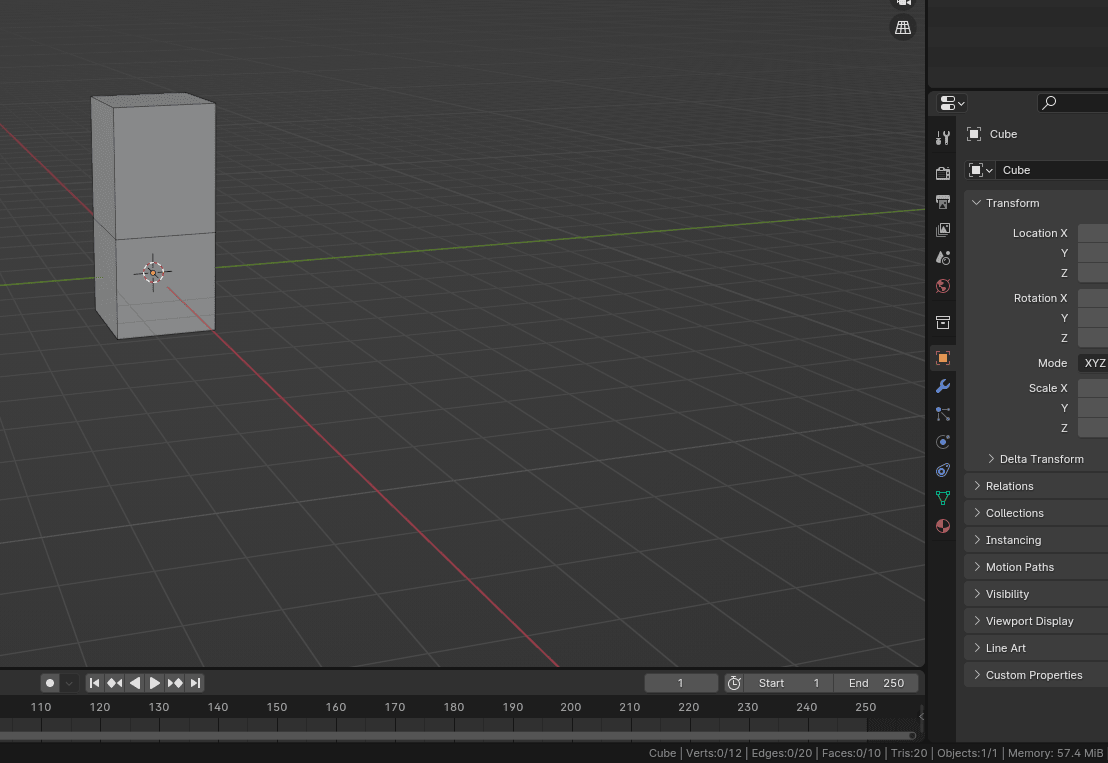Image resolution: width=1108 pixels, height=763 pixels.
Task: Open the Physics properties tab
Action: [x=942, y=442]
